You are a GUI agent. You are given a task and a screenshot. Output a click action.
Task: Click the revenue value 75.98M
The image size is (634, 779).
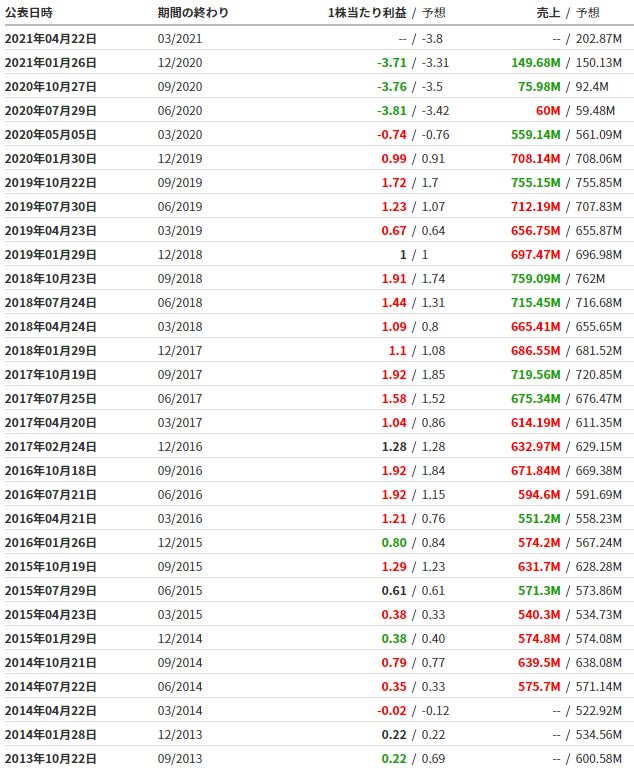click(539, 87)
